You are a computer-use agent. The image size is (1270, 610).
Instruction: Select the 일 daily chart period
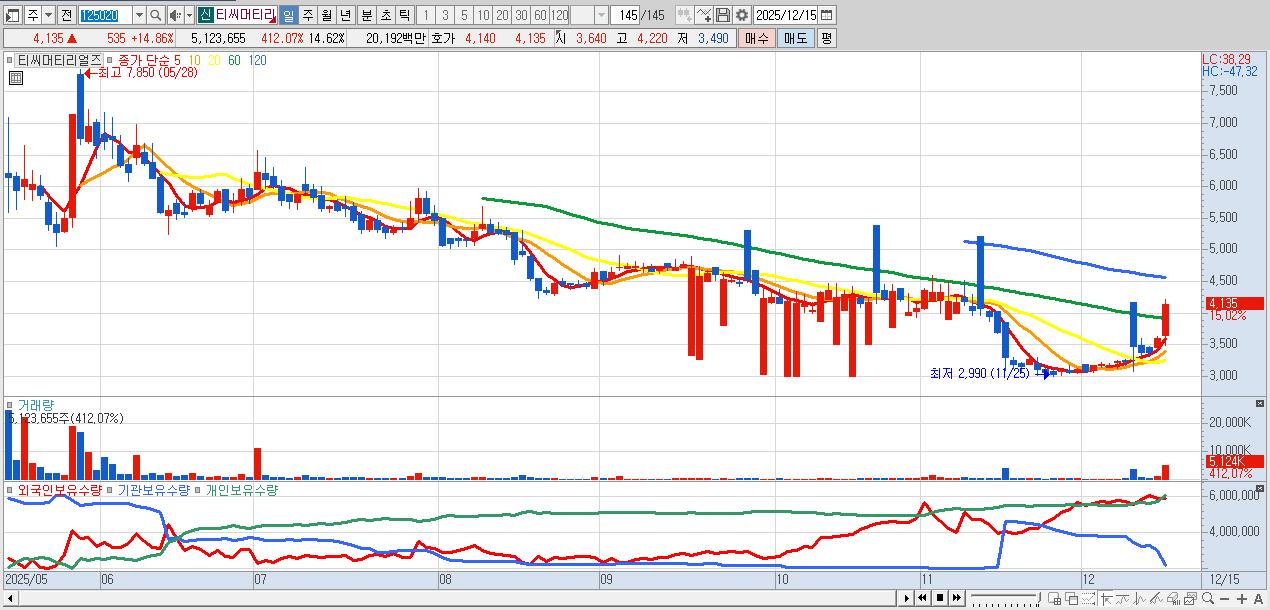coord(288,15)
